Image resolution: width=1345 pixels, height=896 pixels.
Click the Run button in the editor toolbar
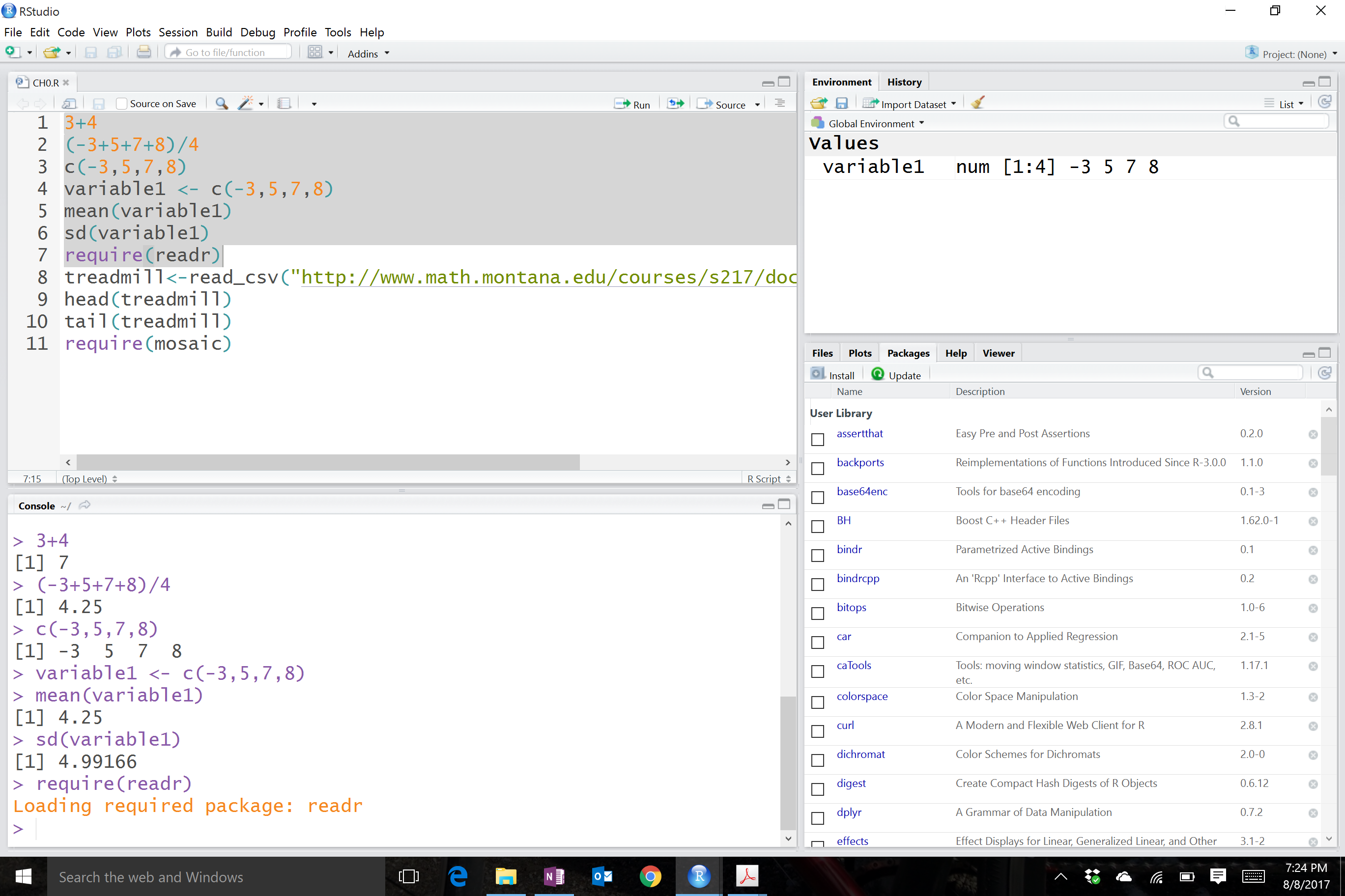pos(632,104)
